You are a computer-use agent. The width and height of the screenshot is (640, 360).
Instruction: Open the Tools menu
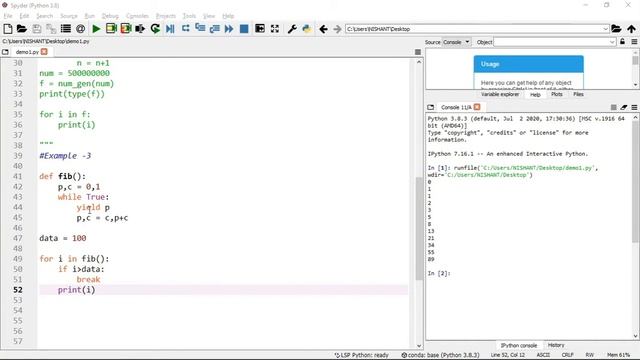(x=189, y=16)
